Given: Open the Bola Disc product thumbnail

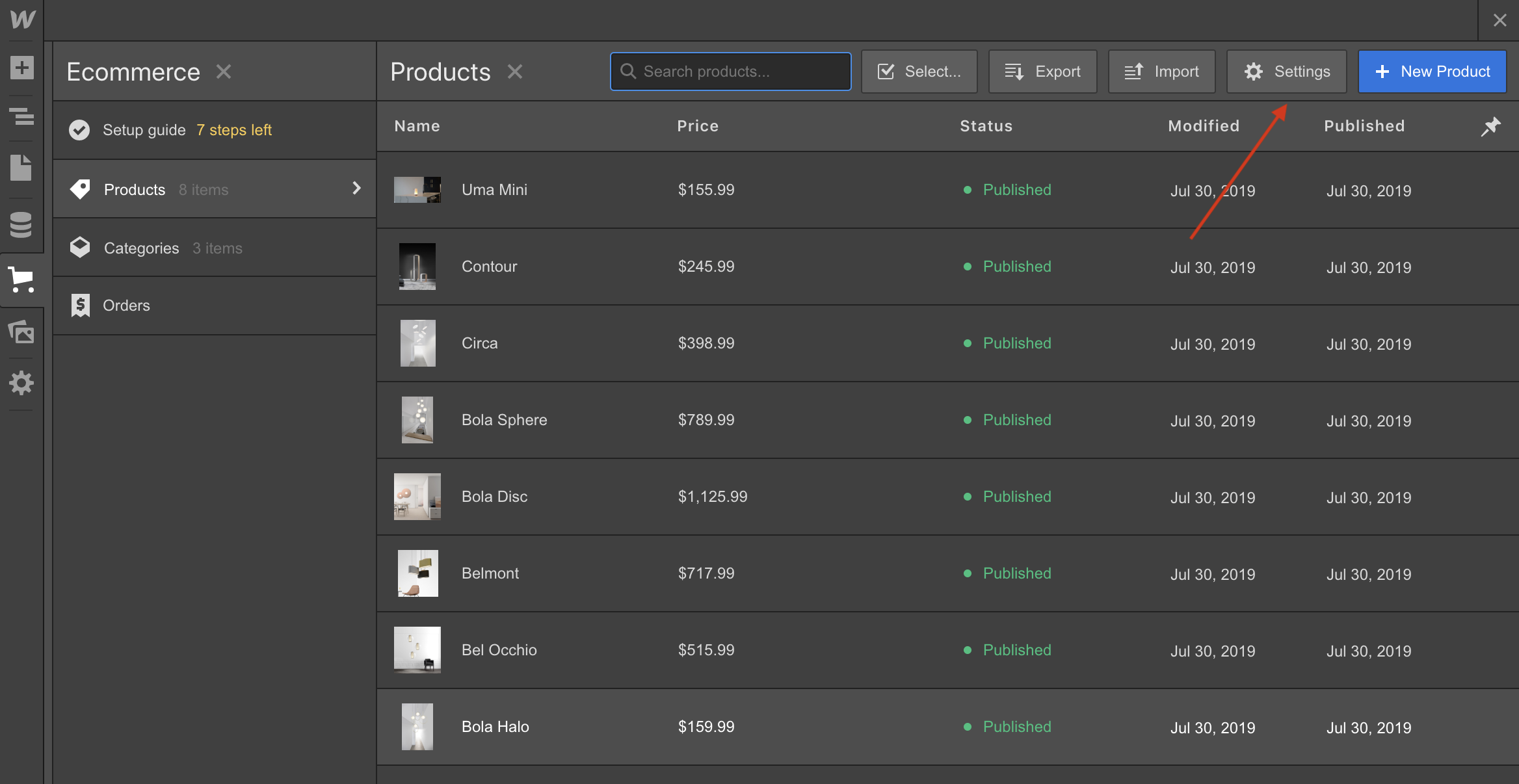Looking at the screenshot, I should [x=417, y=497].
